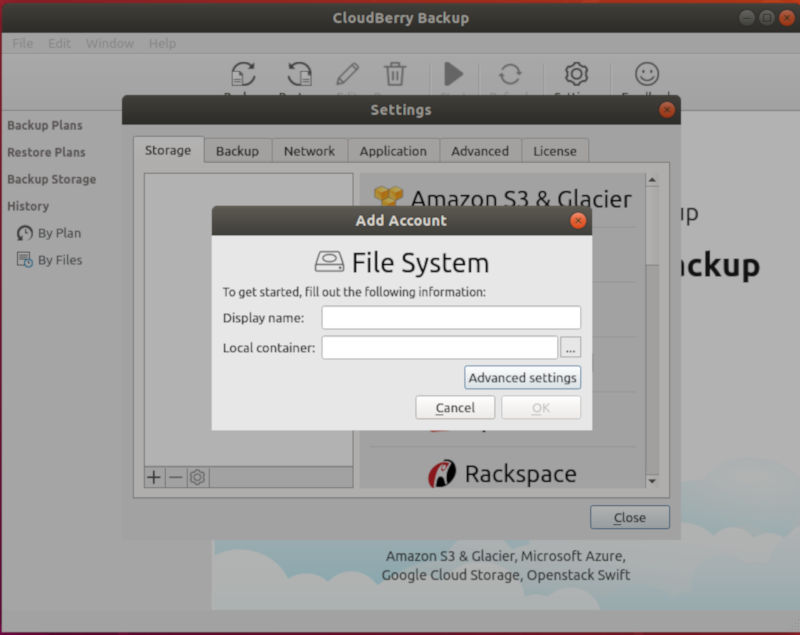Browse for a local container folder
The width and height of the screenshot is (800, 635).
(571, 347)
